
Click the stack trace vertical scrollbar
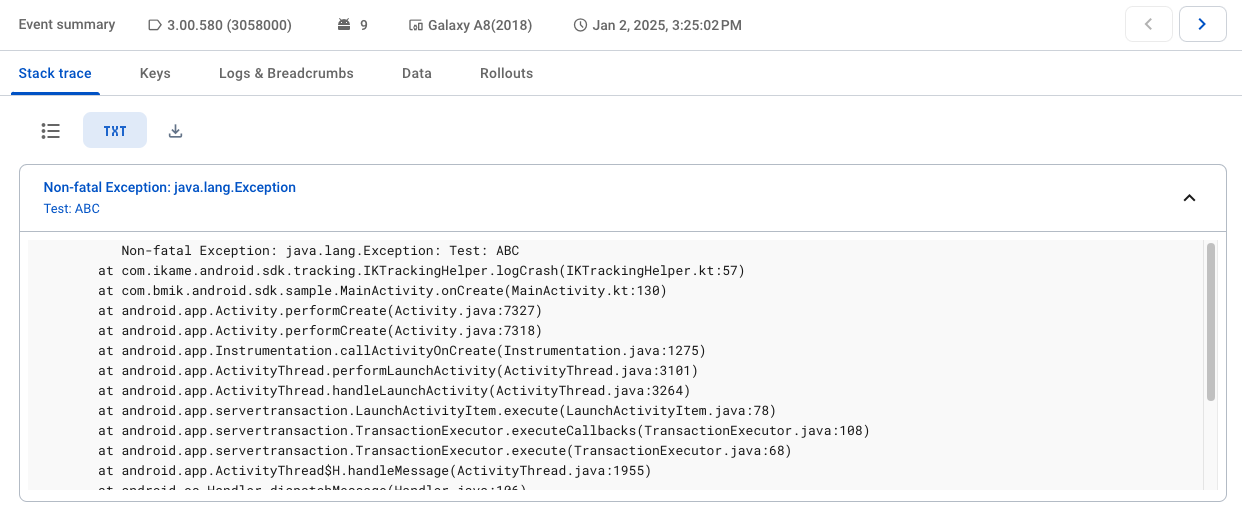coord(1211,321)
